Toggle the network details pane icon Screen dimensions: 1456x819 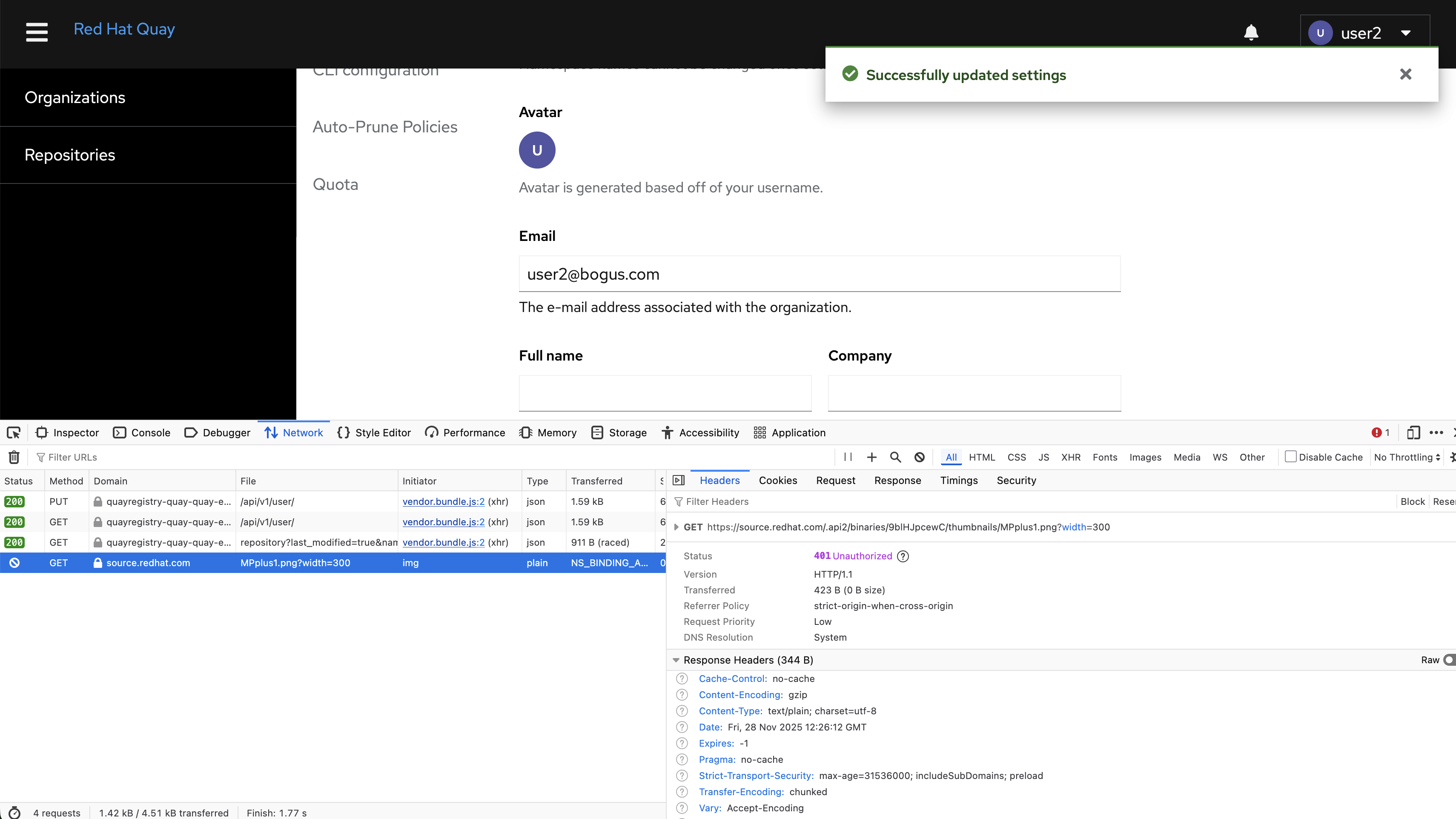(x=679, y=481)
